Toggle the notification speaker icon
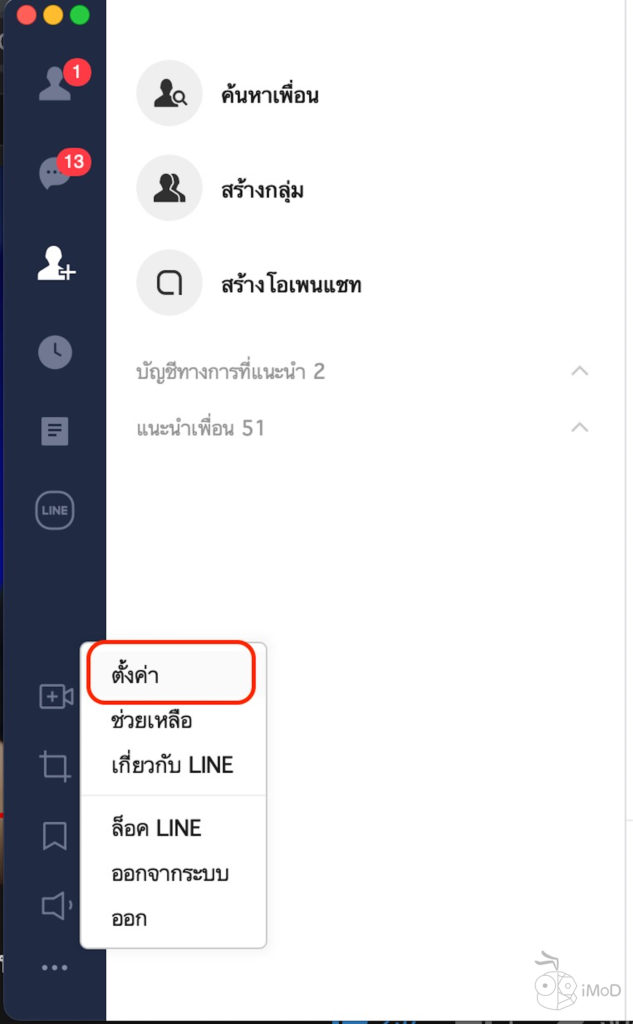 [56, 905]
